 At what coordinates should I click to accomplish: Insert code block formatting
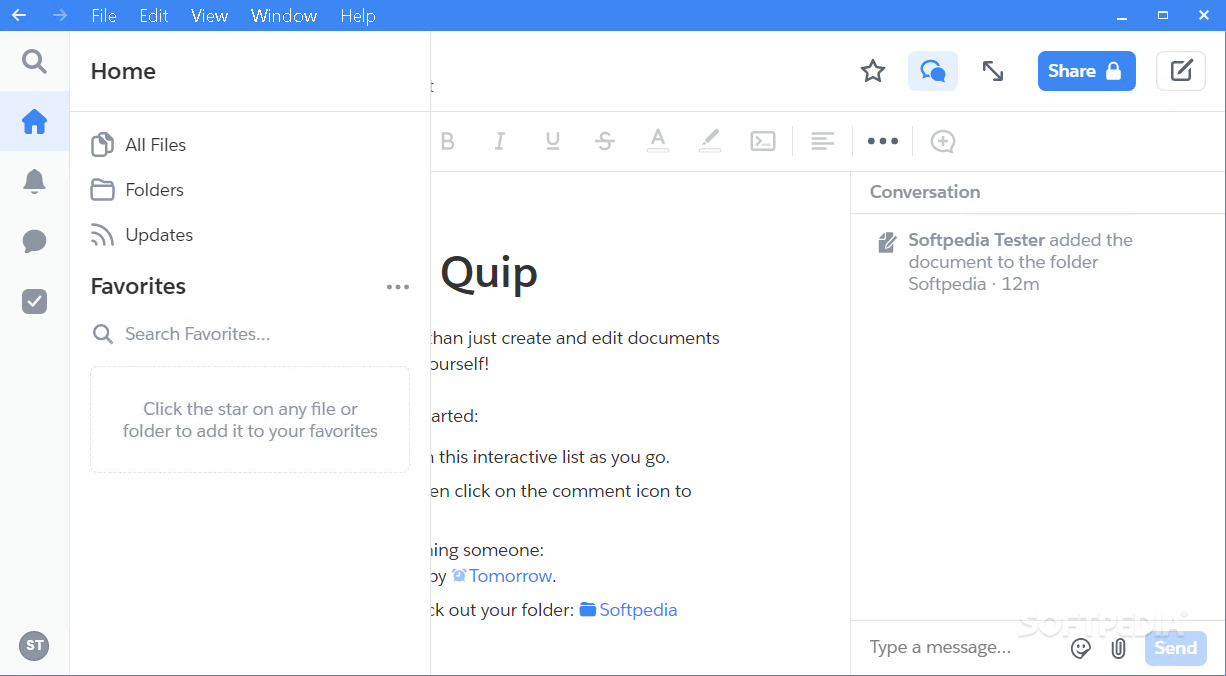coord(763,142)
